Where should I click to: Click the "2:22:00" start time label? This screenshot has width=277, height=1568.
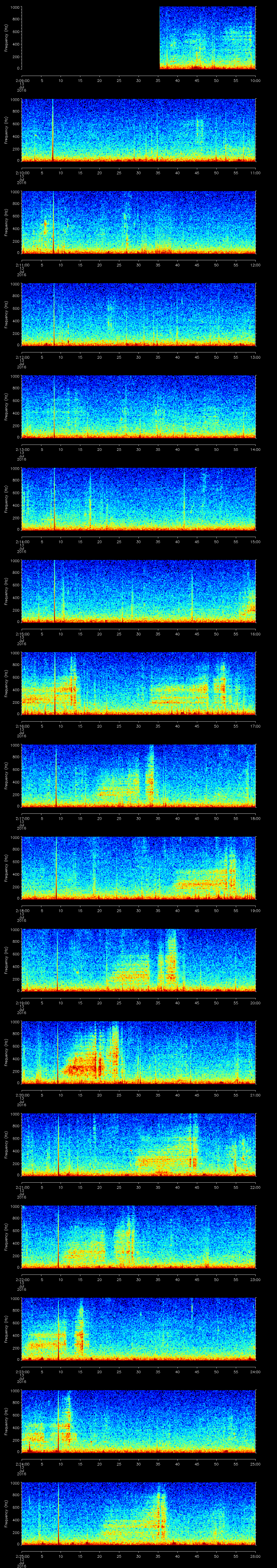[22, 1279]
